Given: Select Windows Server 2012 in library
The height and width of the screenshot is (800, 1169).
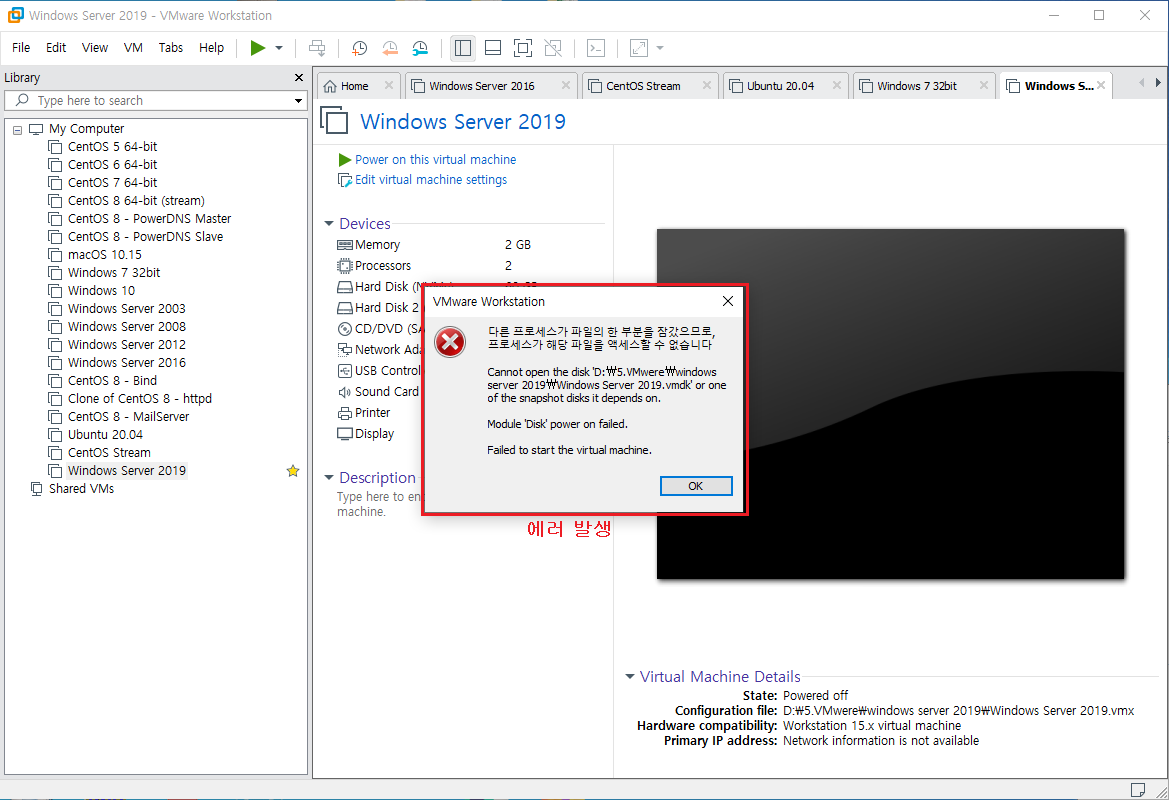Looking at the screenshot, I should [127, 344].
